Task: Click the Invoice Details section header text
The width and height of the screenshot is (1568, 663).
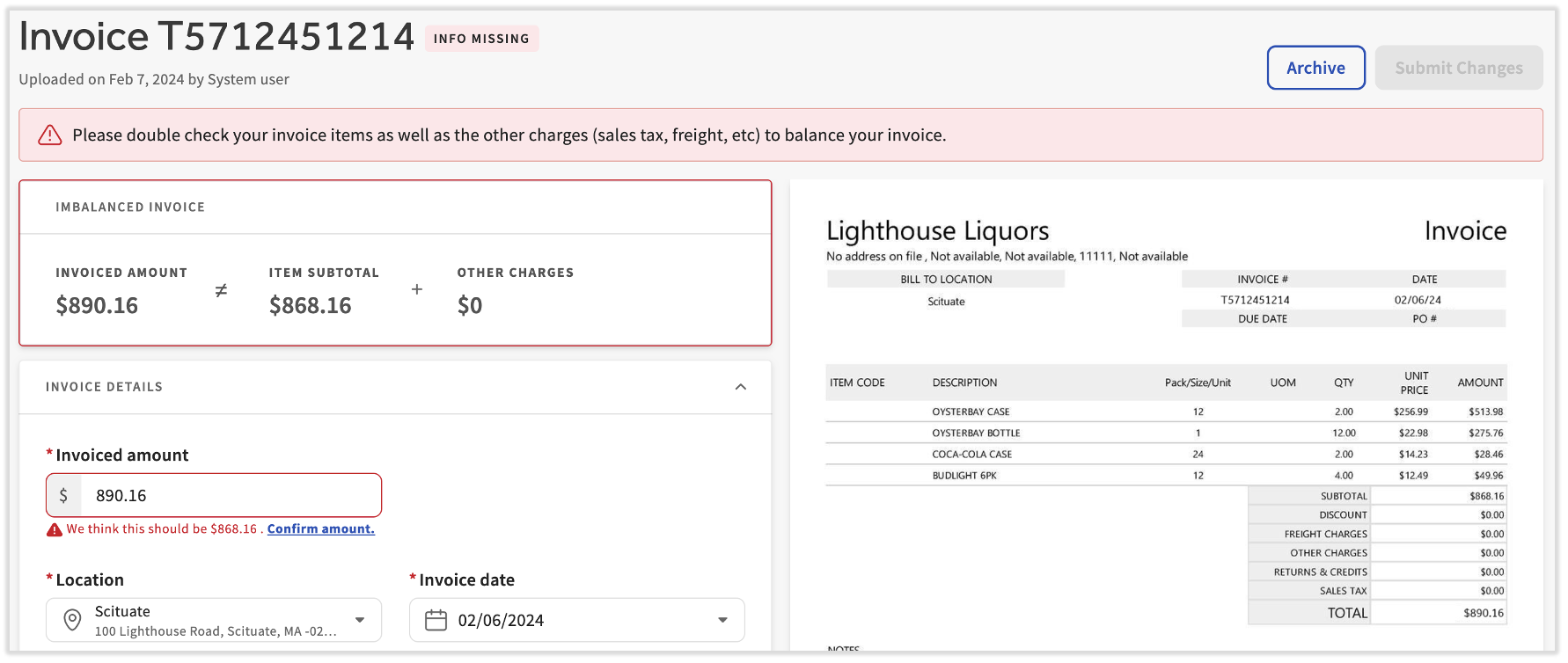Action: pos(104,387)
